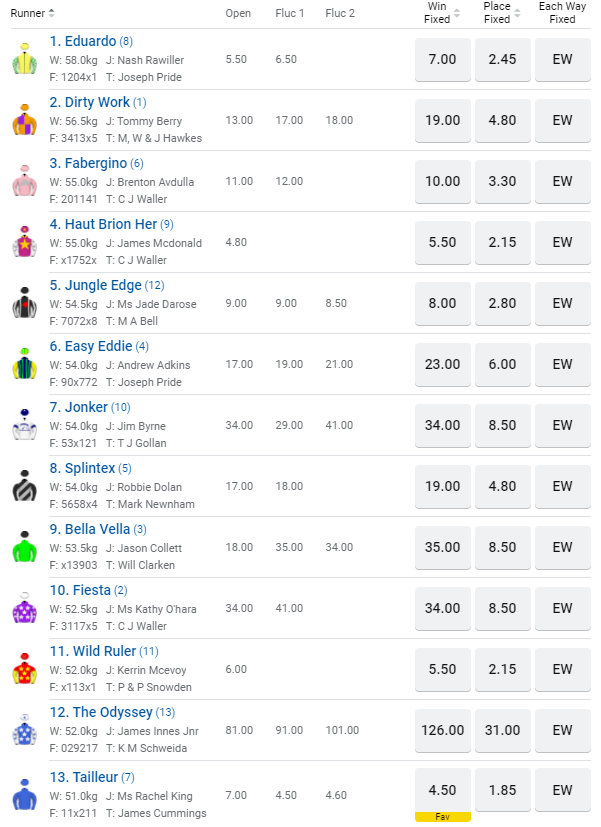Select Easy Eddie's 6.00 place odds
The width and height of the screenshot is (601, 827).
pyautogui.click(x=502, y=365)
